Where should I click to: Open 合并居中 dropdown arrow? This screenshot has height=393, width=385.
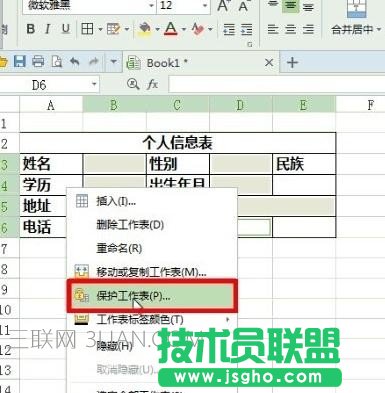[379, 30]
